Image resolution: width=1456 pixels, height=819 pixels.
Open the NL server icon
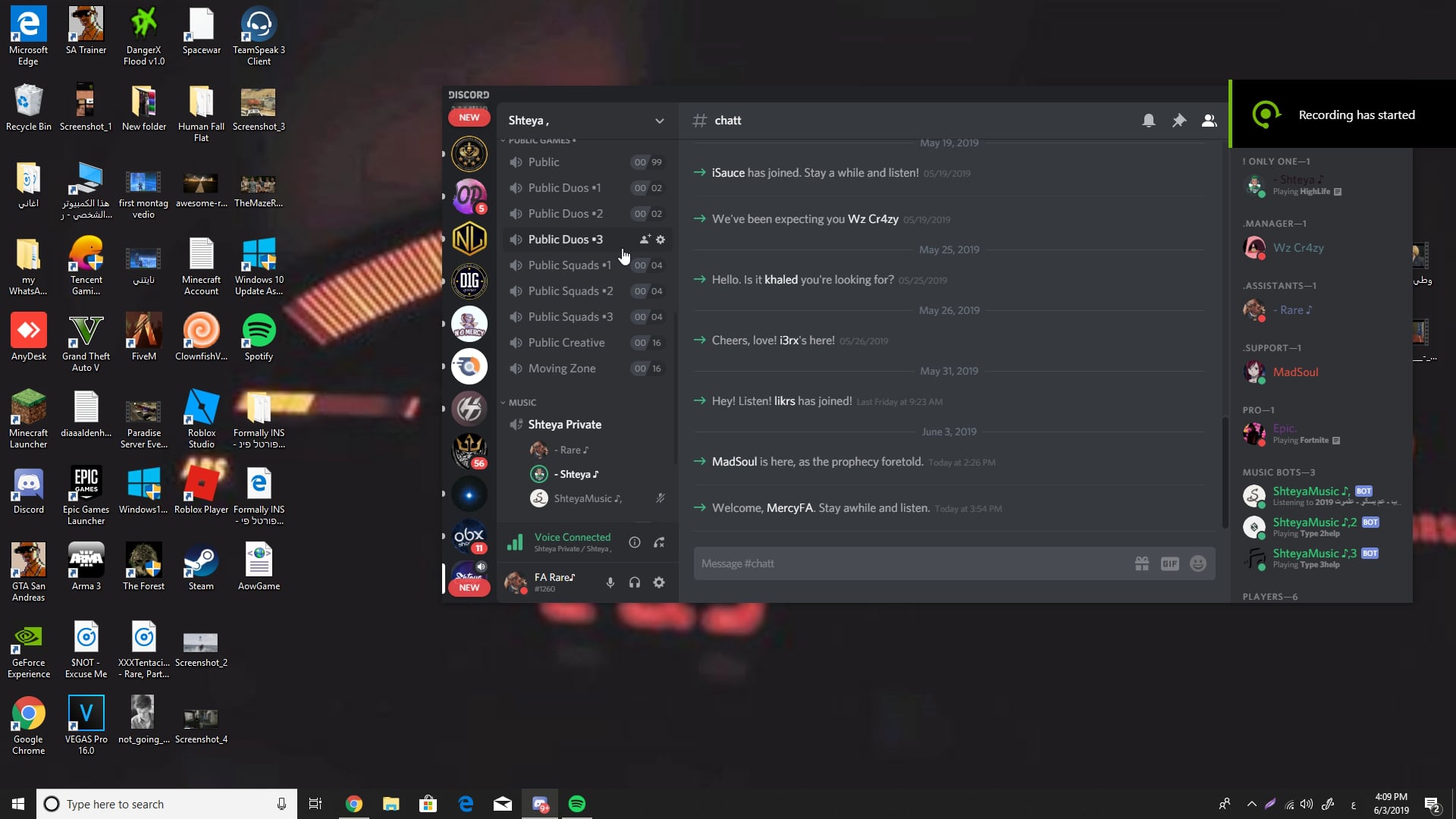(x=469, y=239)
